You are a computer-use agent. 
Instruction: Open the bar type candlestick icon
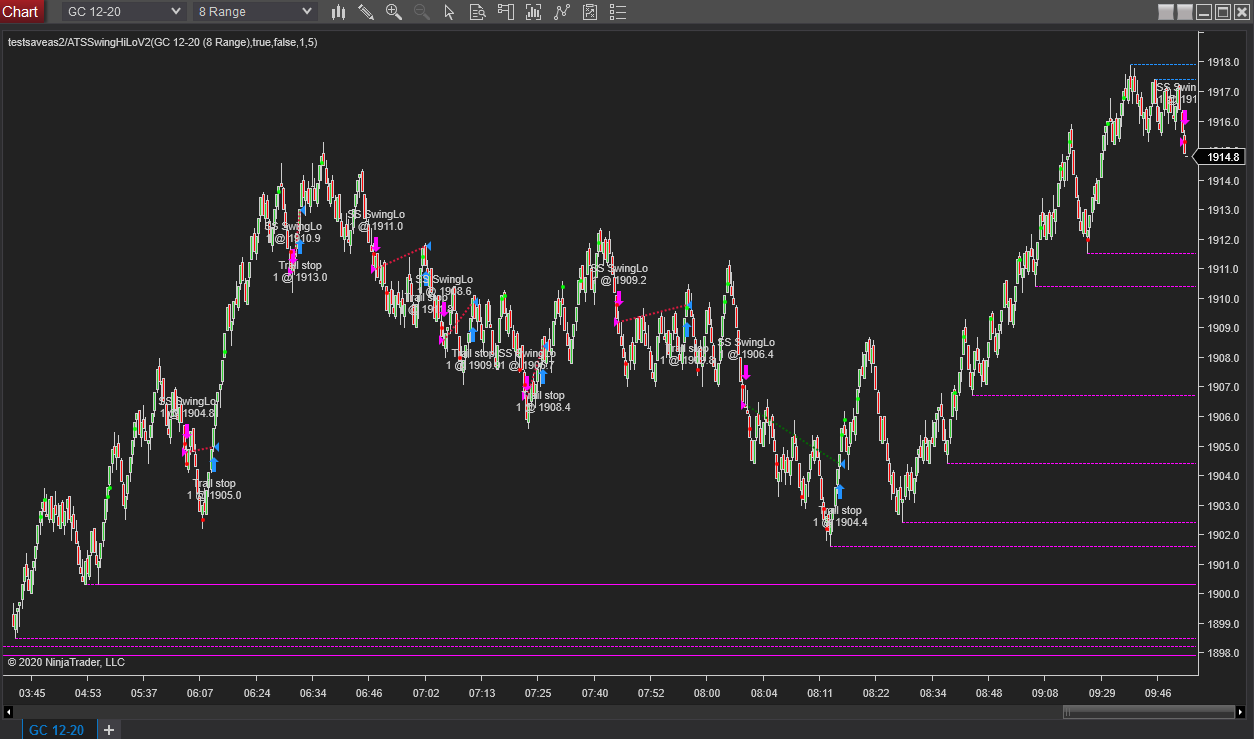click(338, 12)
